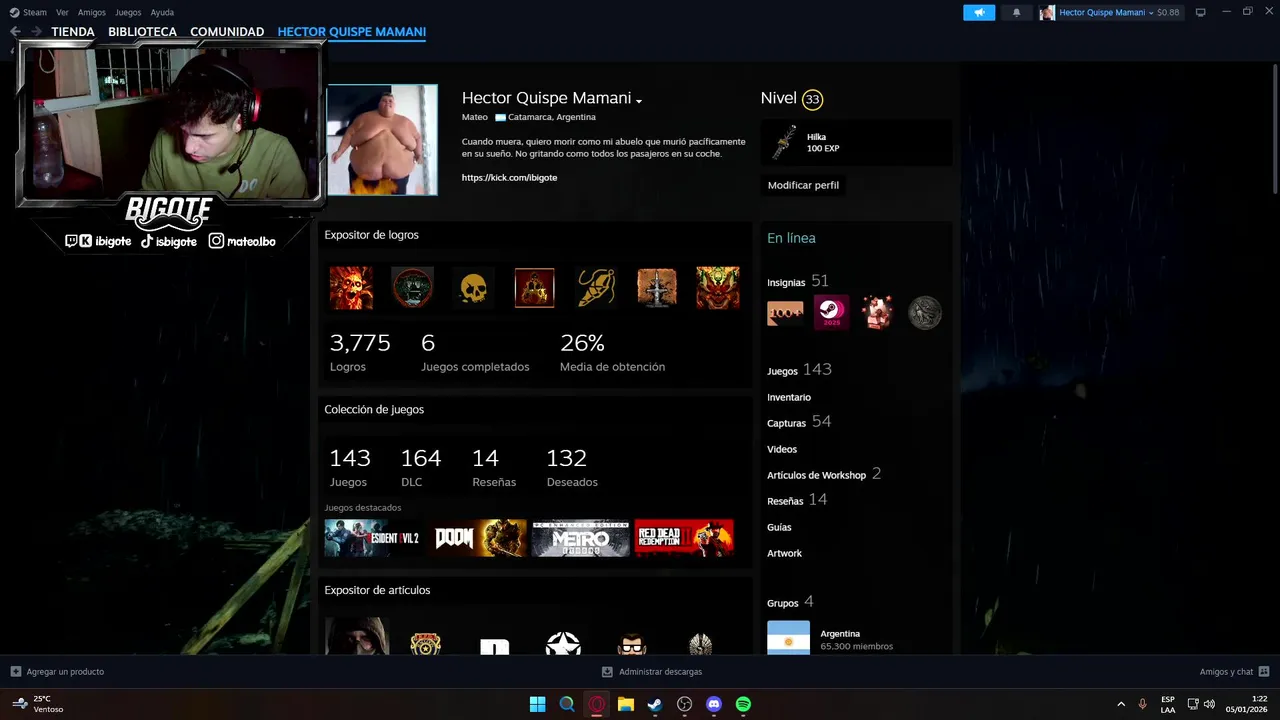The image size is (1280, 720).
Task: Open the Argentina group link
Action: point(839,634)
